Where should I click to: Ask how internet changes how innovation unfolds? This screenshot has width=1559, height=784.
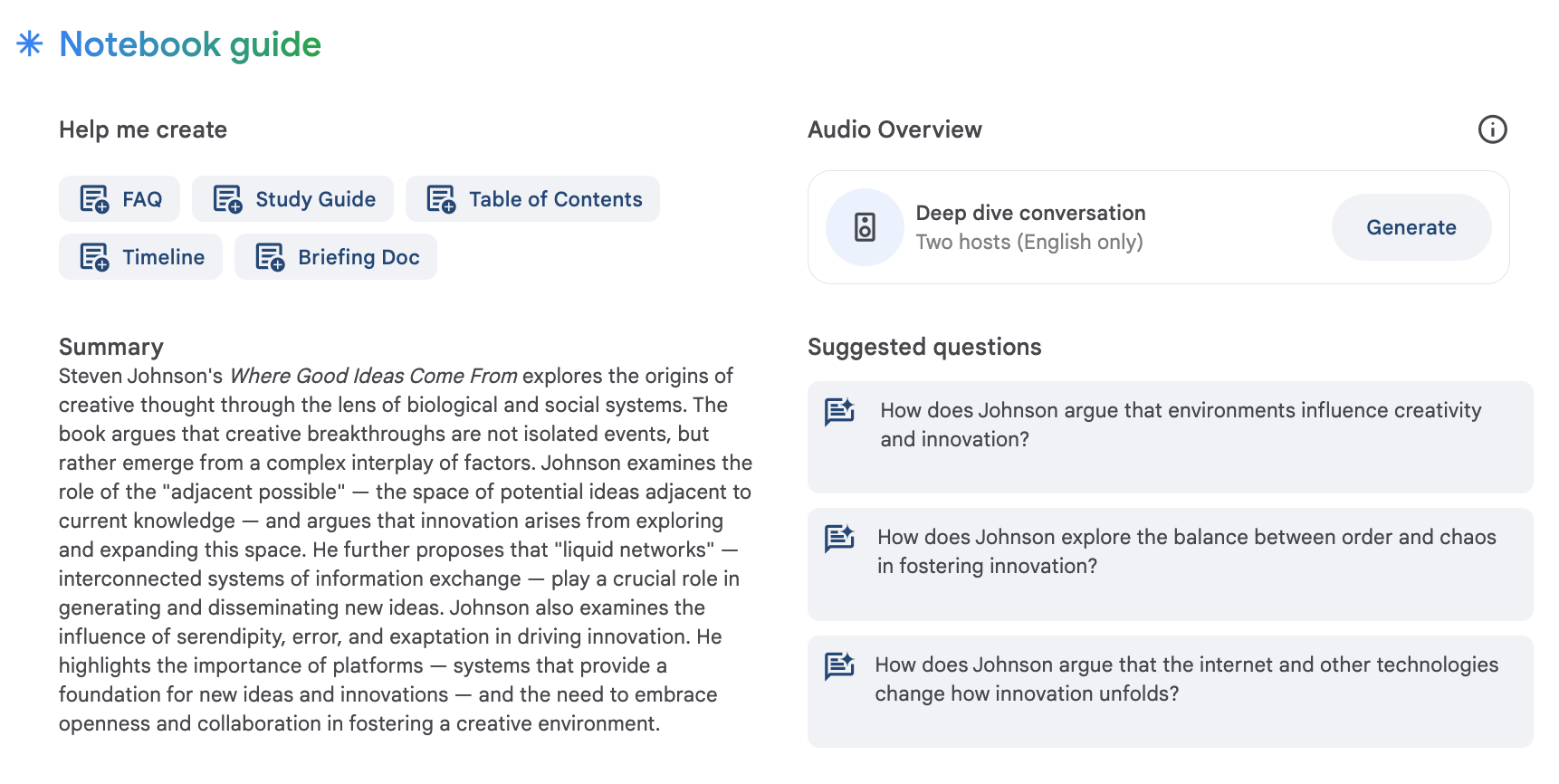tap(1170, 692)
